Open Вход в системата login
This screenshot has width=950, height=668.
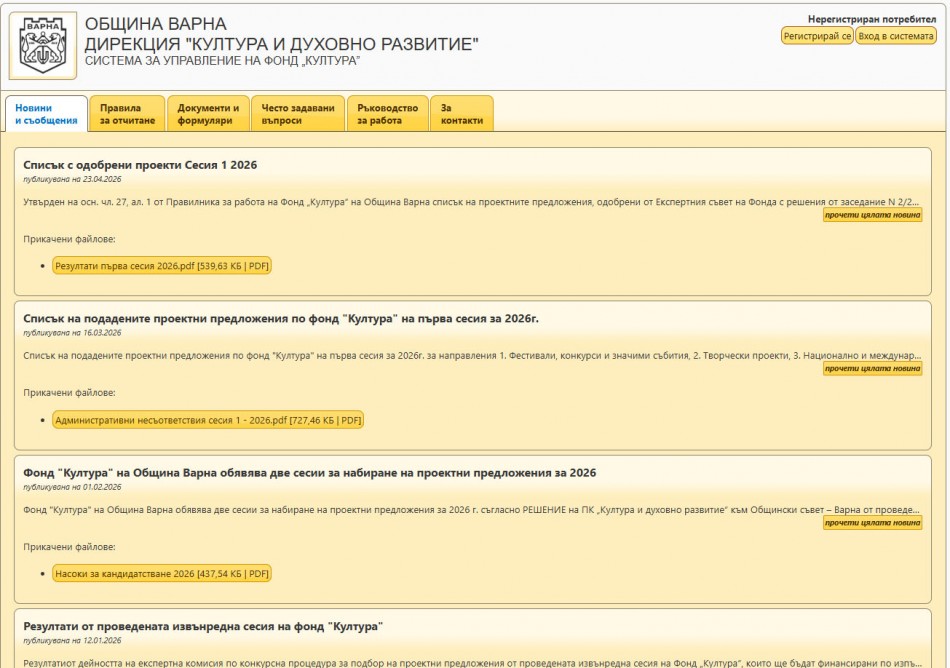click(895, 36)
